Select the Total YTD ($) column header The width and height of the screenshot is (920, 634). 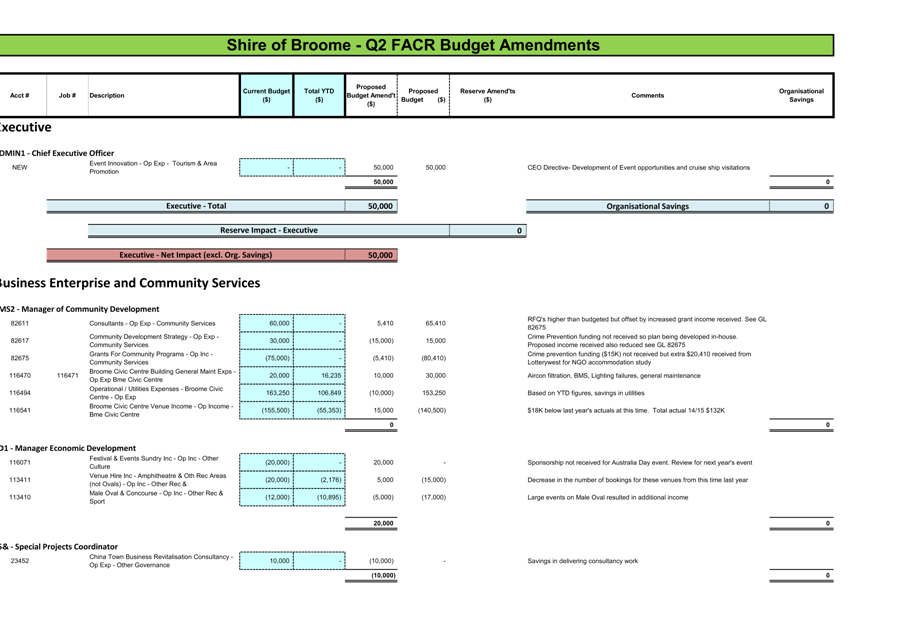click(x=319, y=95)
